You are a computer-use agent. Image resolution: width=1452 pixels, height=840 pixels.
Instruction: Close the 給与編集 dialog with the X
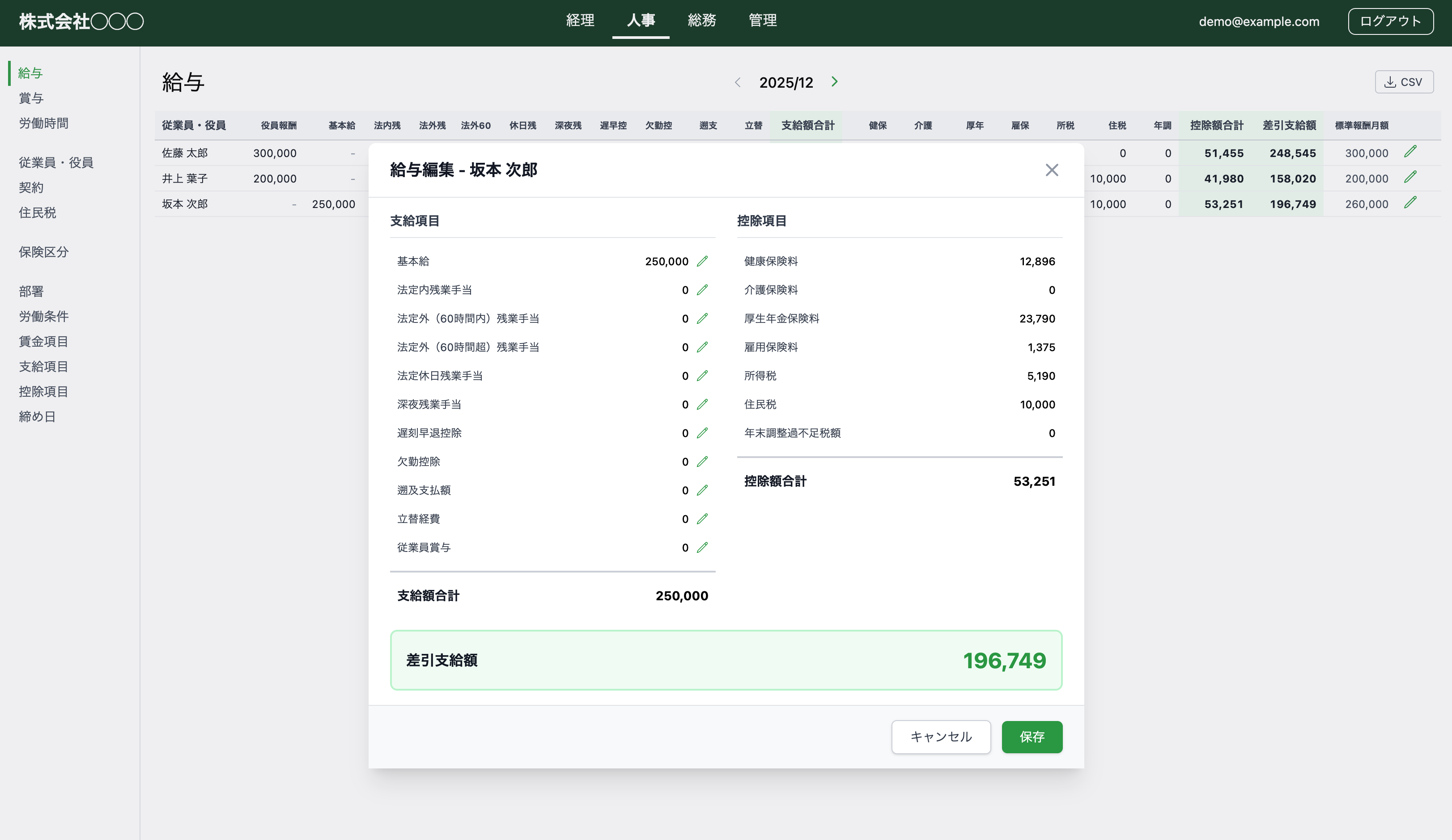pos(1052,170)
